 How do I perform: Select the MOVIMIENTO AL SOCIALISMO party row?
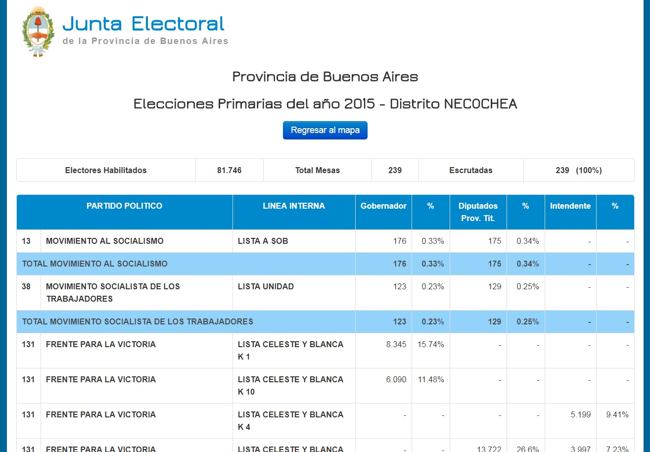118,241
